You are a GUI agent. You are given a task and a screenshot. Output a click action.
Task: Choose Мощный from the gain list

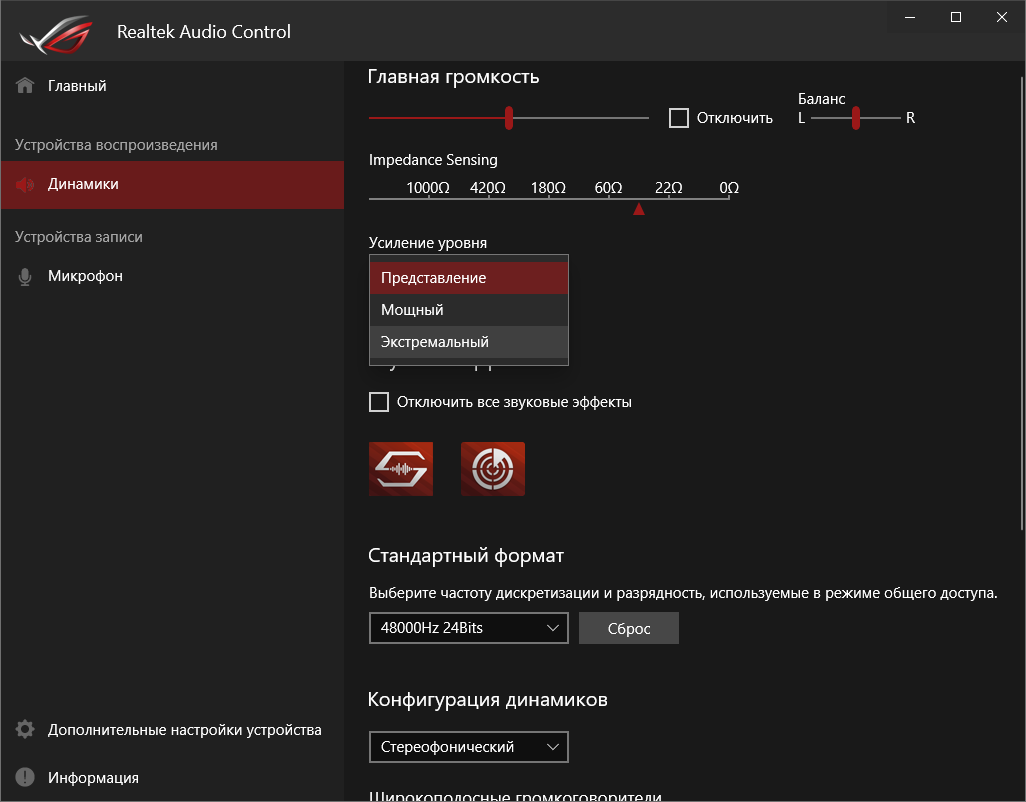tap(468, 309)
